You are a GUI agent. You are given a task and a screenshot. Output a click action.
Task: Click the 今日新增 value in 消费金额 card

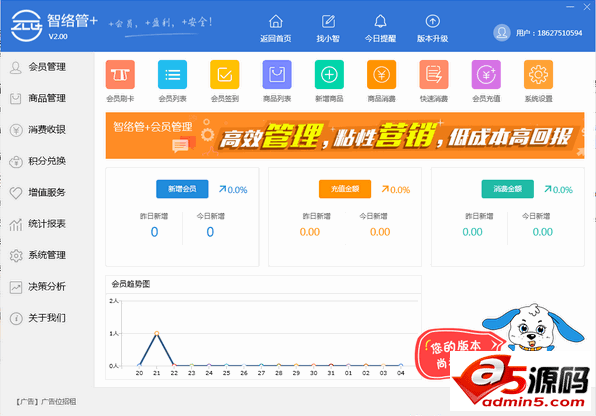pyautogui.click(x=543, y=232)
